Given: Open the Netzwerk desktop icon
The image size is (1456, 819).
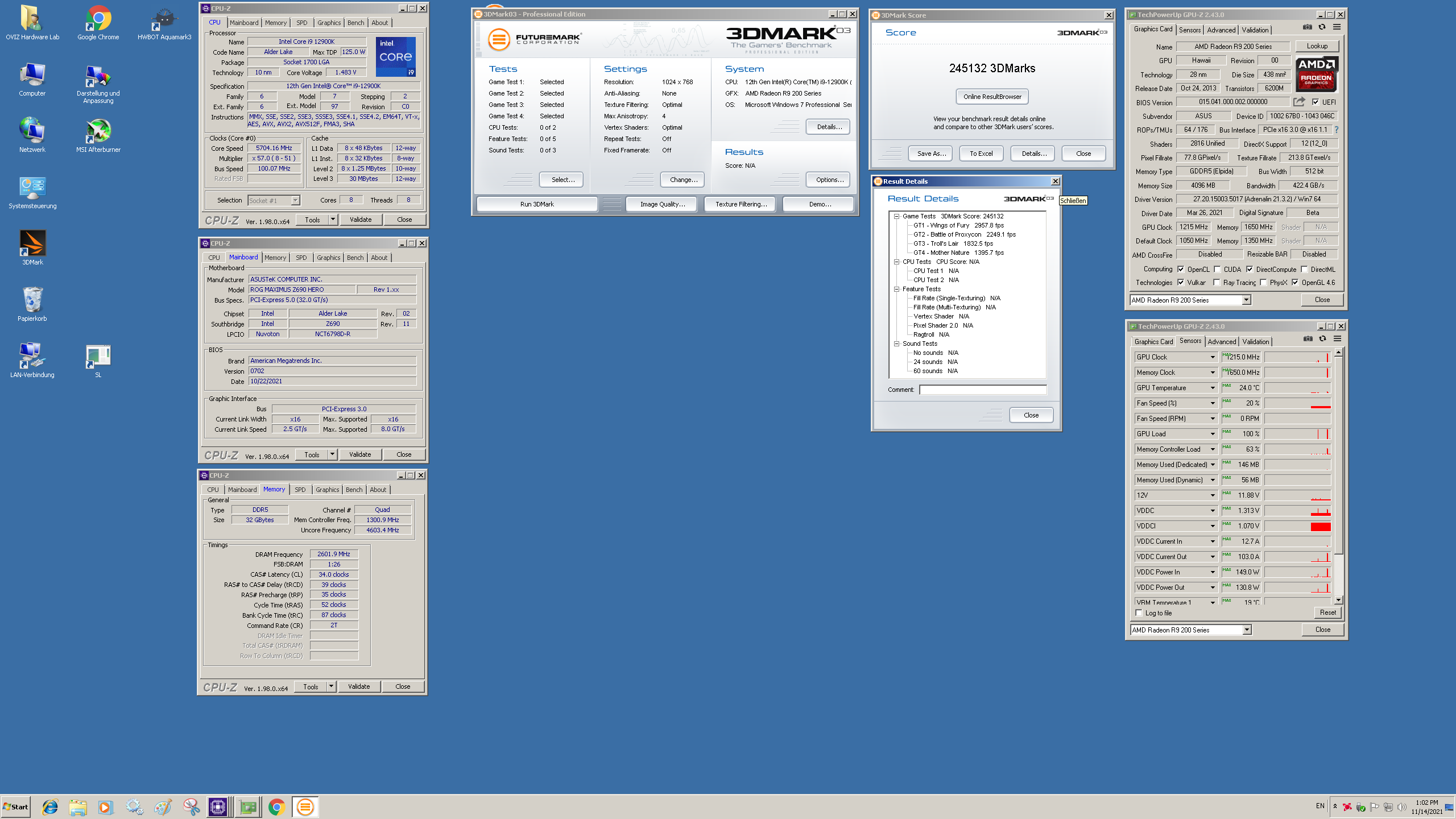Looking at the screenshot, I should click(32, 135).
